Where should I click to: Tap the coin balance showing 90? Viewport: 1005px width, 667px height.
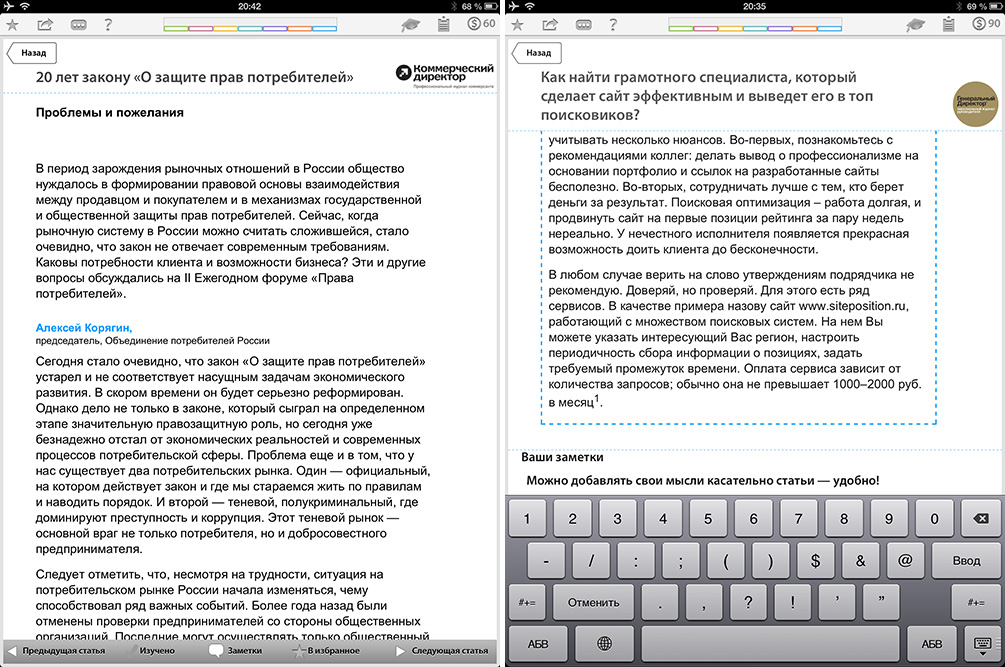tap(986, 24)
